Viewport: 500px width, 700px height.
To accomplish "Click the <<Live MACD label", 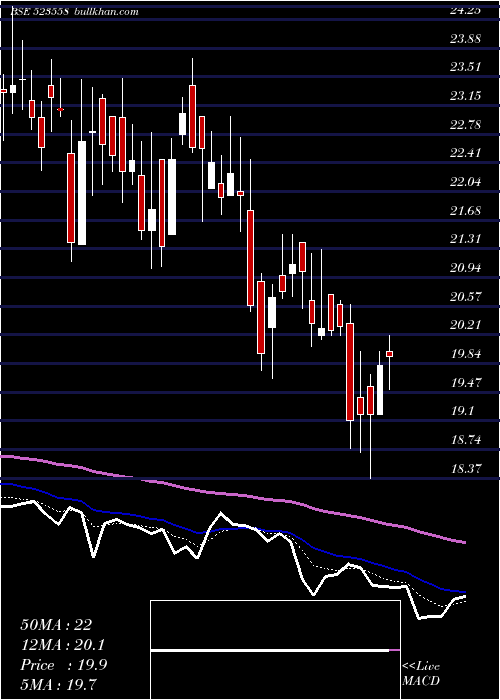I will [421, 673].
